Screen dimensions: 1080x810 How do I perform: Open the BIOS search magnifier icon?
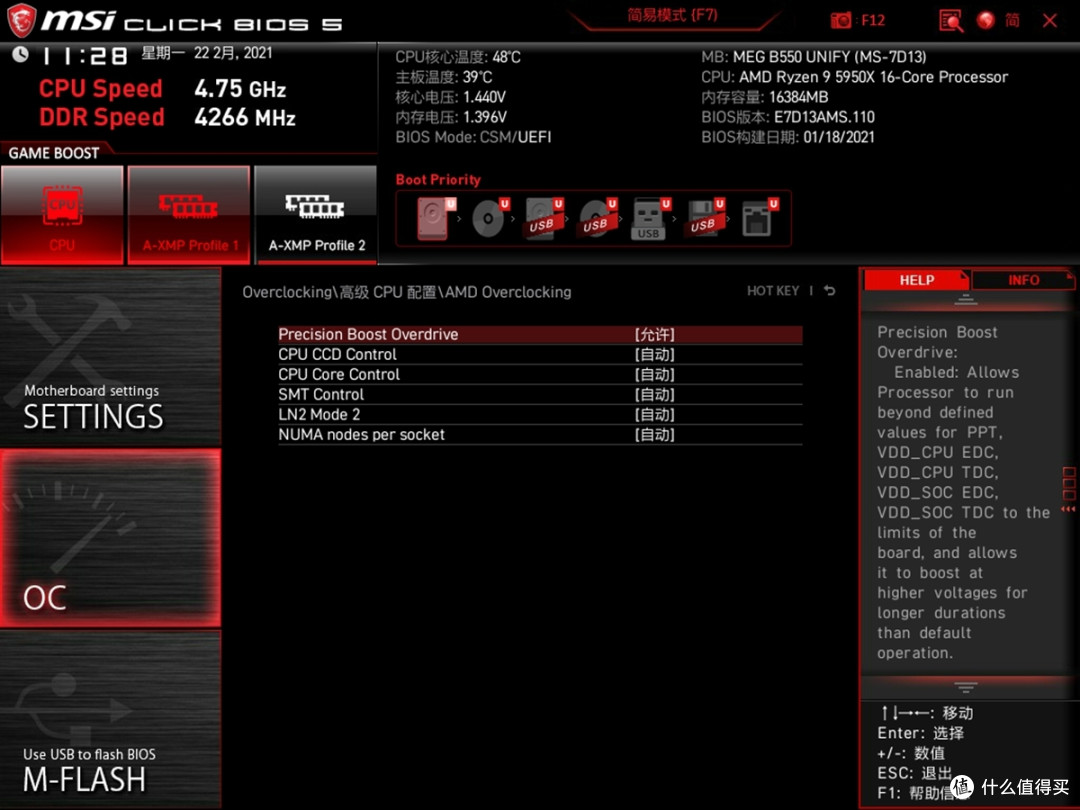coord(951,21)
